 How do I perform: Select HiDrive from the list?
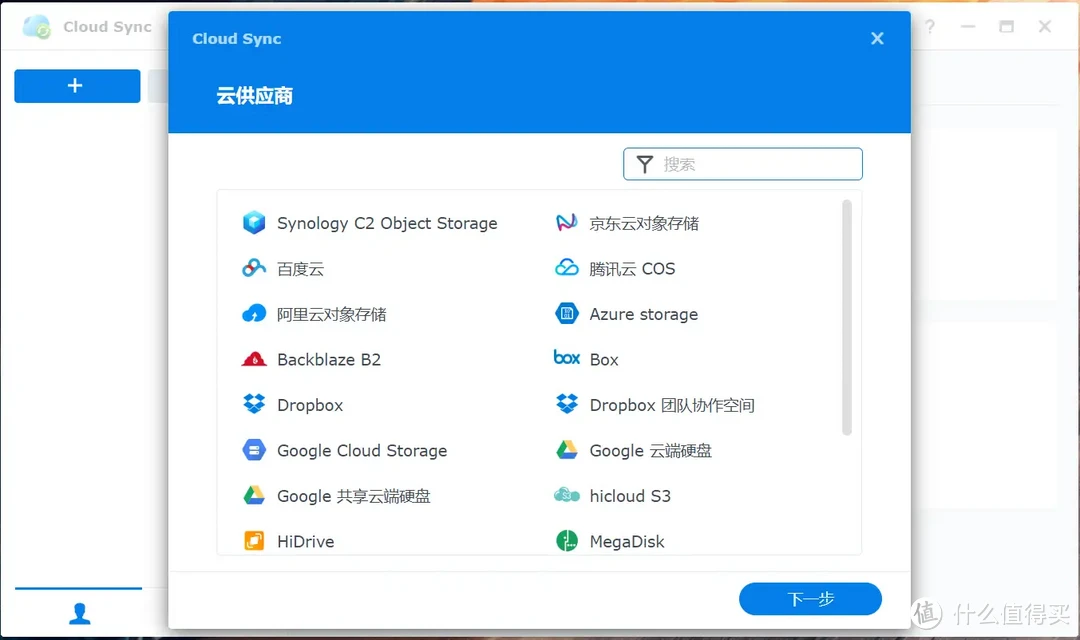pyautogui.click(x=303, y=541)
